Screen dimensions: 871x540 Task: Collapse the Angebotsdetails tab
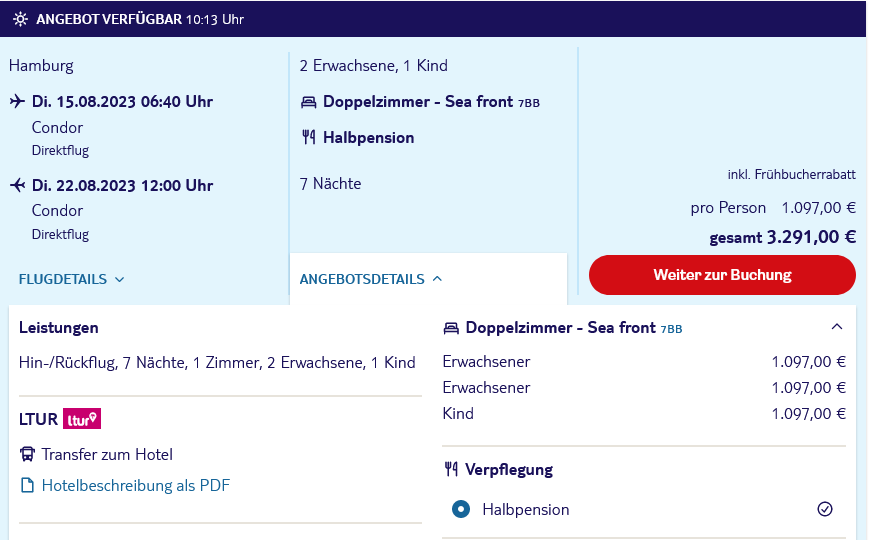[371, 279]
